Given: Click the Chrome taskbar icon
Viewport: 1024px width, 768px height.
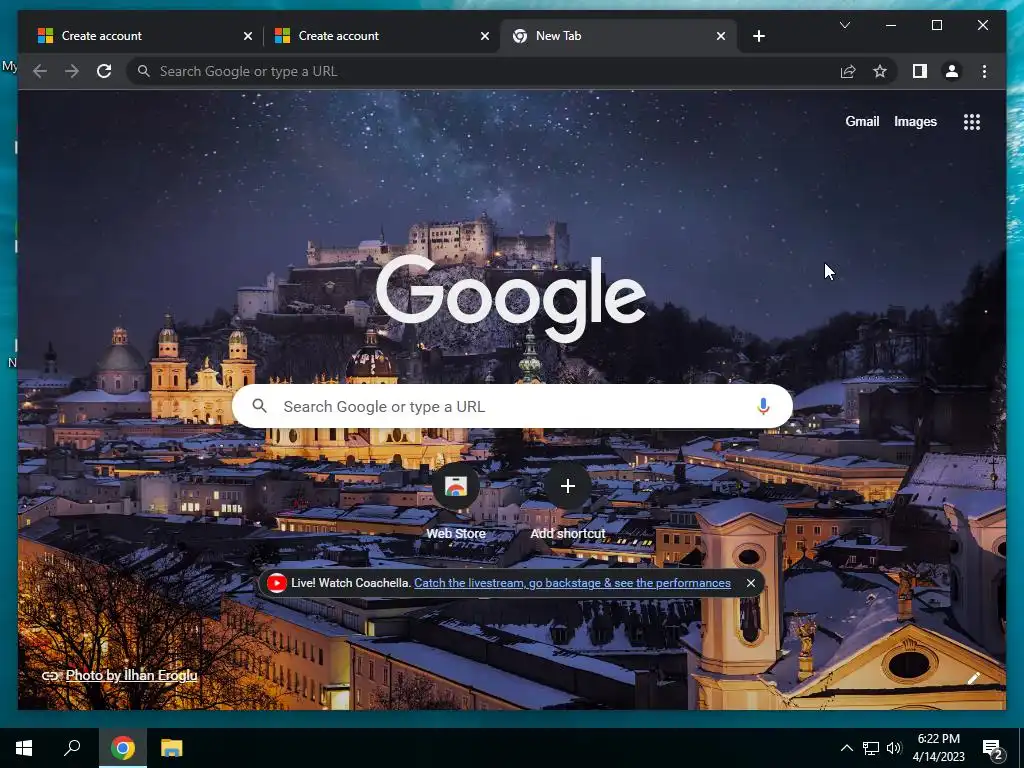Looking at the screenshot, I should 122,748.
